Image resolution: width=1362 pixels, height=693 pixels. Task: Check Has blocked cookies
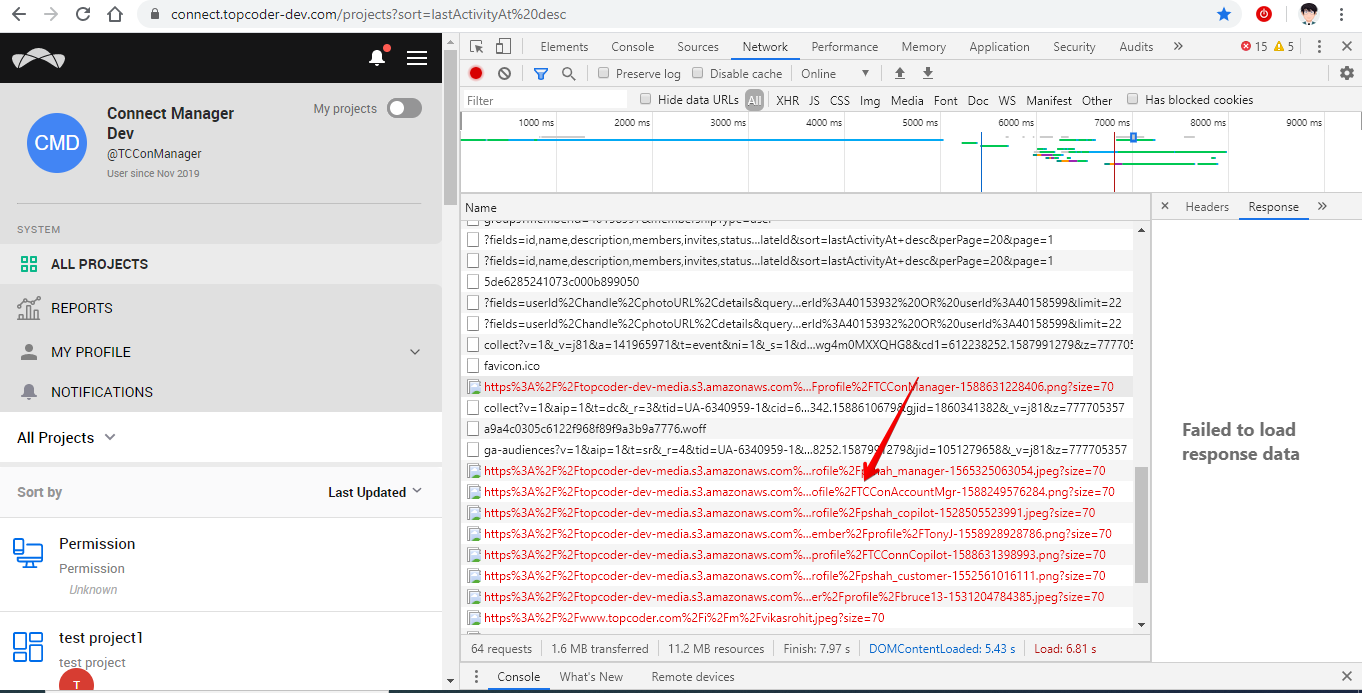pos(1133,99)
